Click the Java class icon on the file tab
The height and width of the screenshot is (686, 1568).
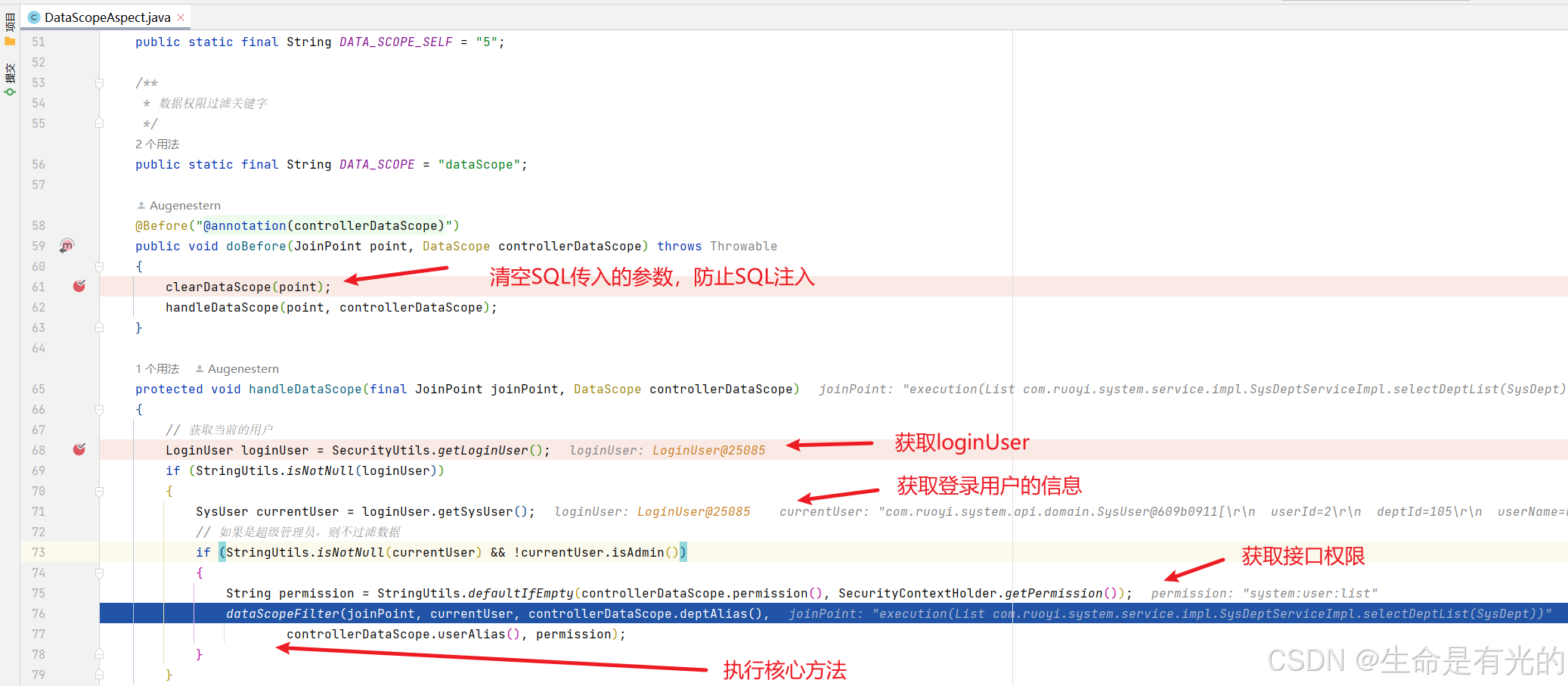[x=34, y=17]
